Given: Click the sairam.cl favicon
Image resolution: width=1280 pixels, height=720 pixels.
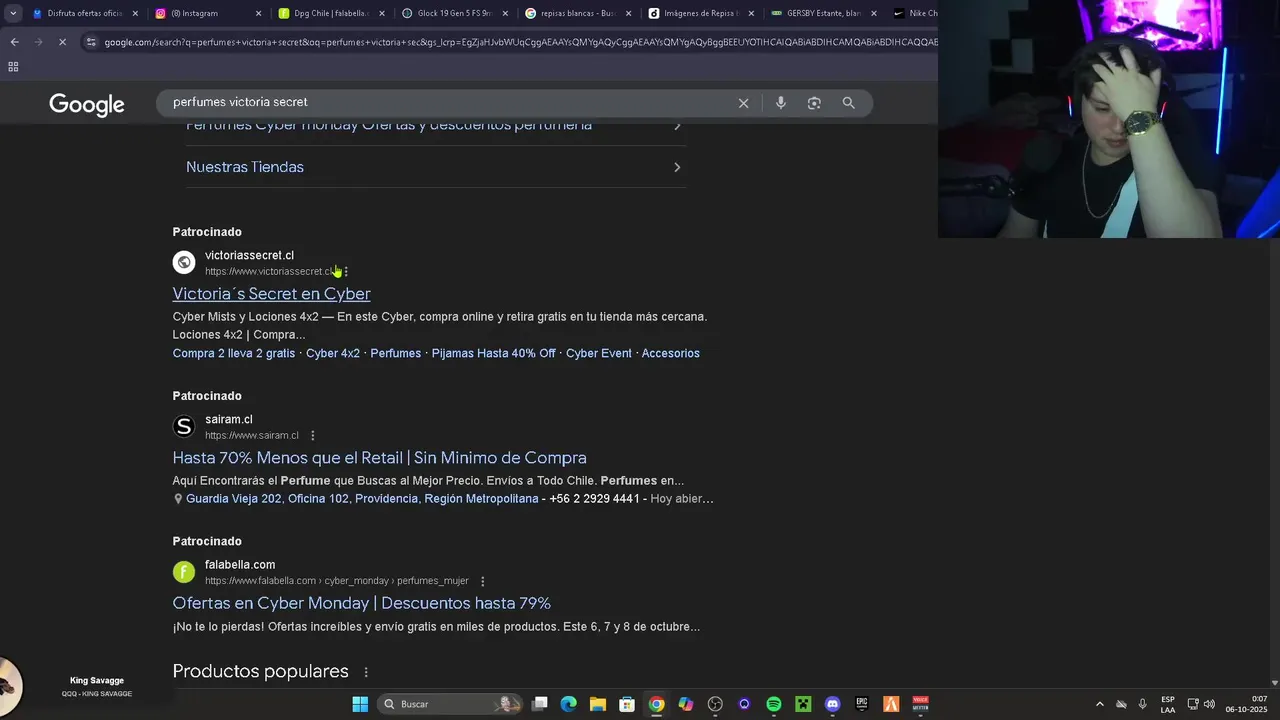Looking at the screenshot, I should tap(184, 427).
